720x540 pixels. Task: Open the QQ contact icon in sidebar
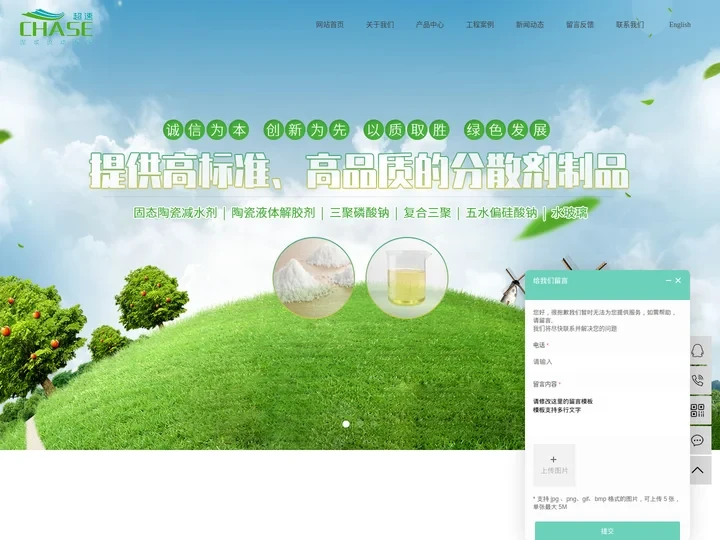(698, 350)
